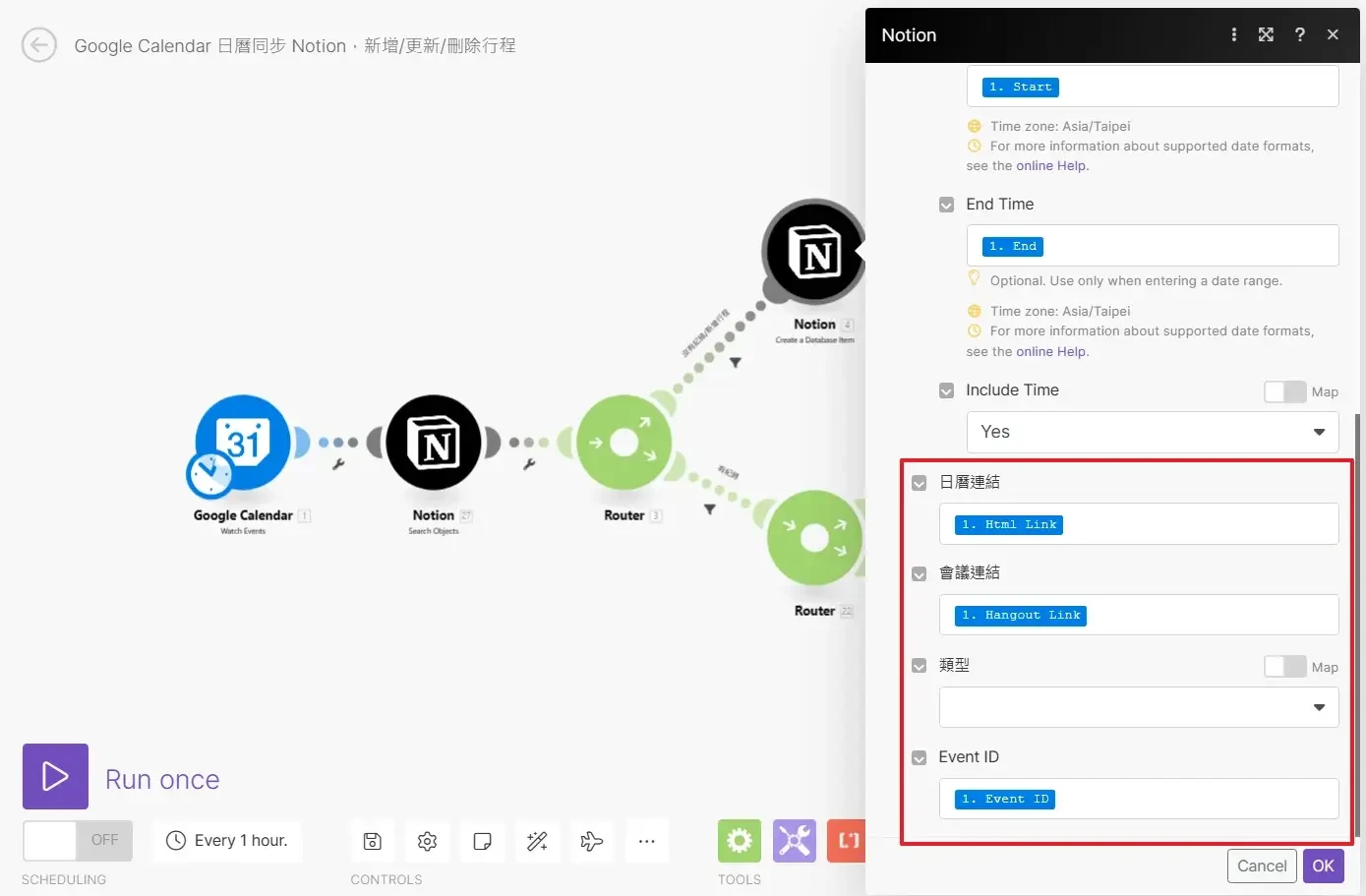Open the purple Tools wrench icon
1366x896 pixels.
coord(795,841)
